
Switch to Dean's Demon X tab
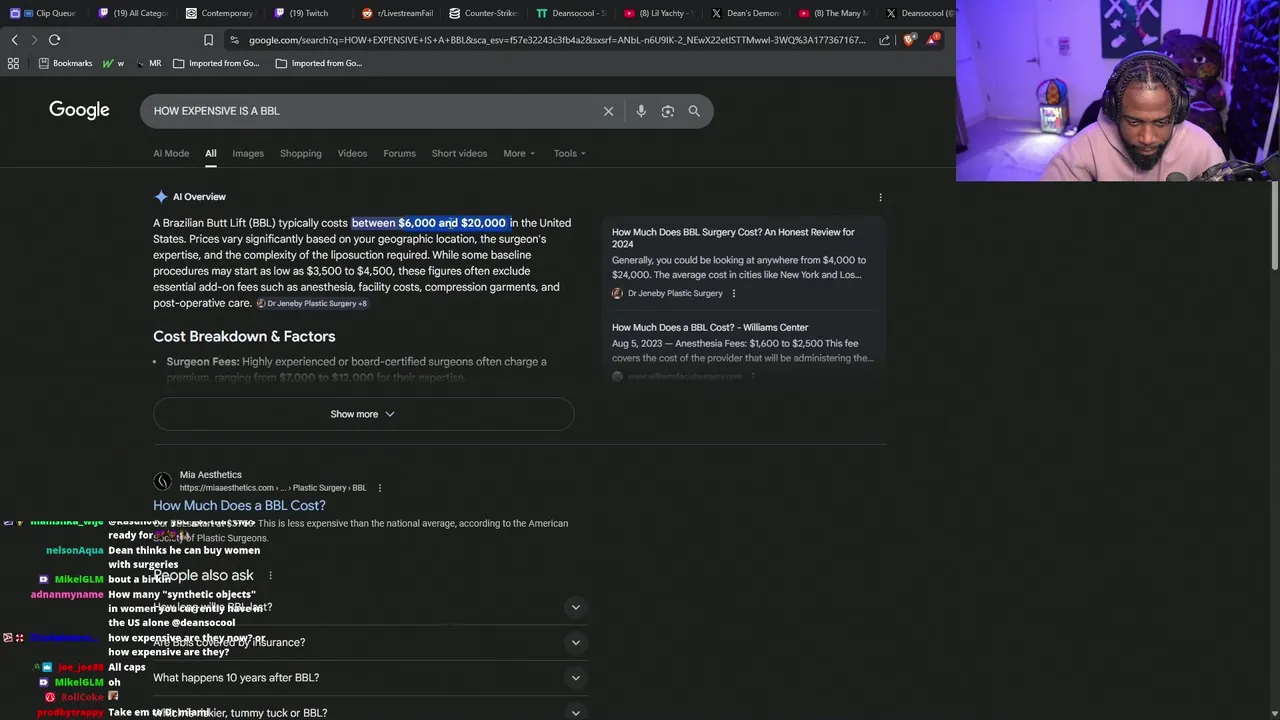pyautogui.click(x=746, y=13)
